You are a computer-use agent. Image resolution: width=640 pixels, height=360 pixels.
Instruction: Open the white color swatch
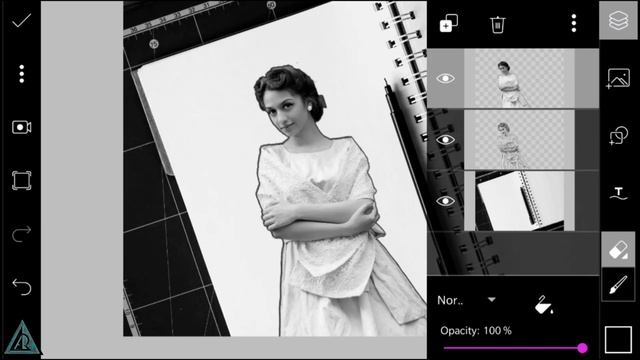618,339
